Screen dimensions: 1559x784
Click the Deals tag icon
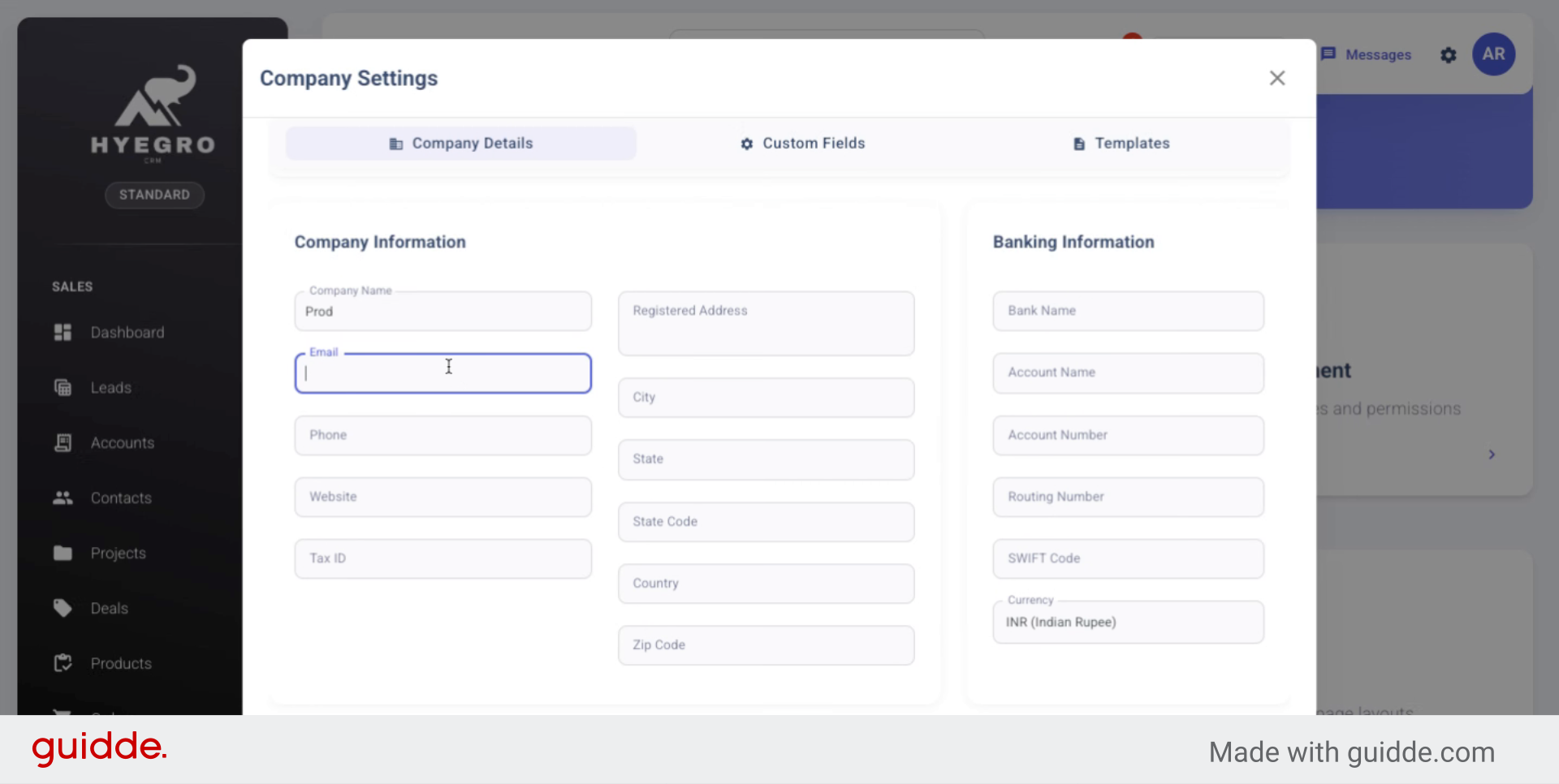click(63, 608)
